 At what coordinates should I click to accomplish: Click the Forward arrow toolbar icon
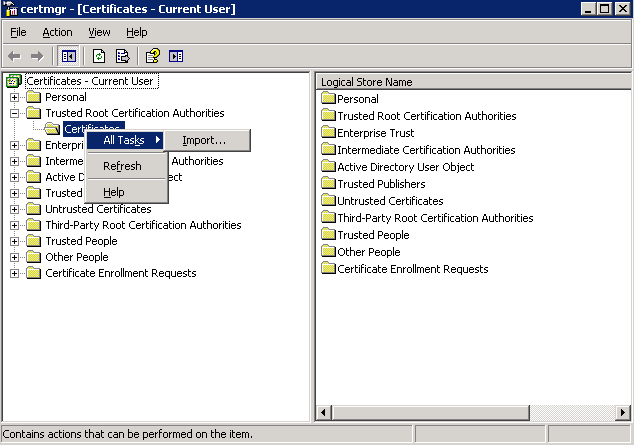[37, 56]
